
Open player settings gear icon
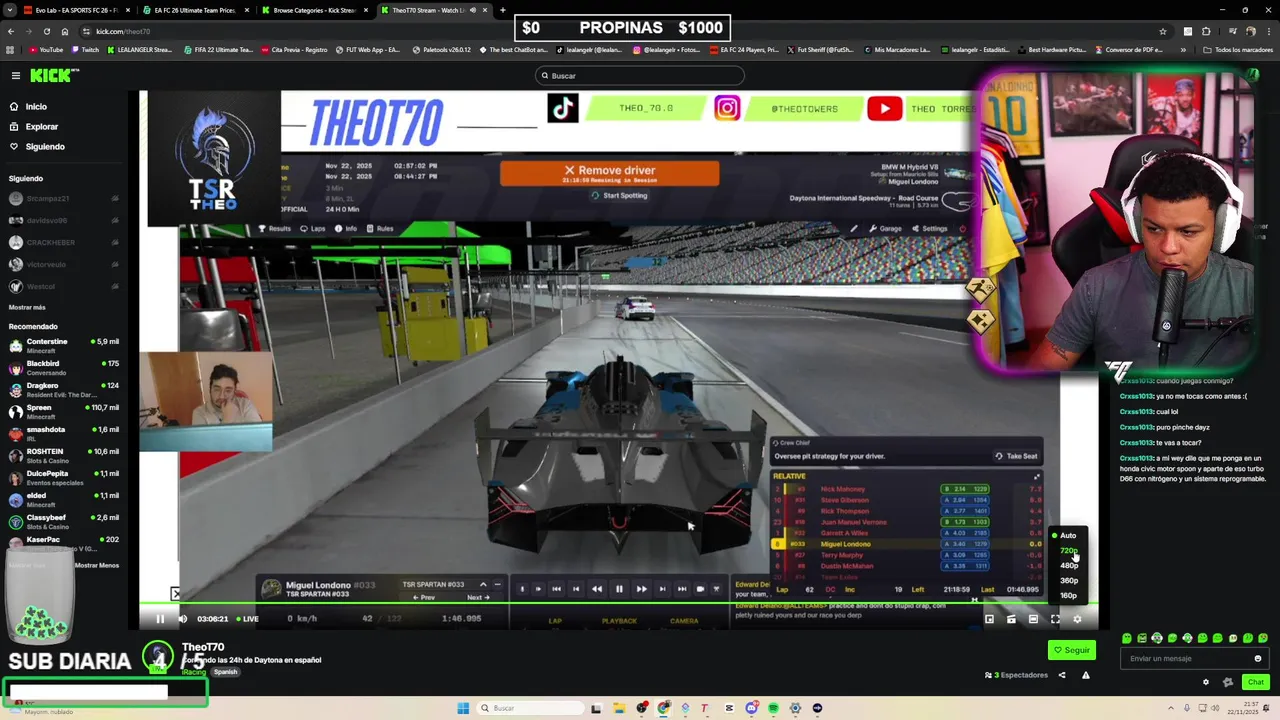[1077, 619]
